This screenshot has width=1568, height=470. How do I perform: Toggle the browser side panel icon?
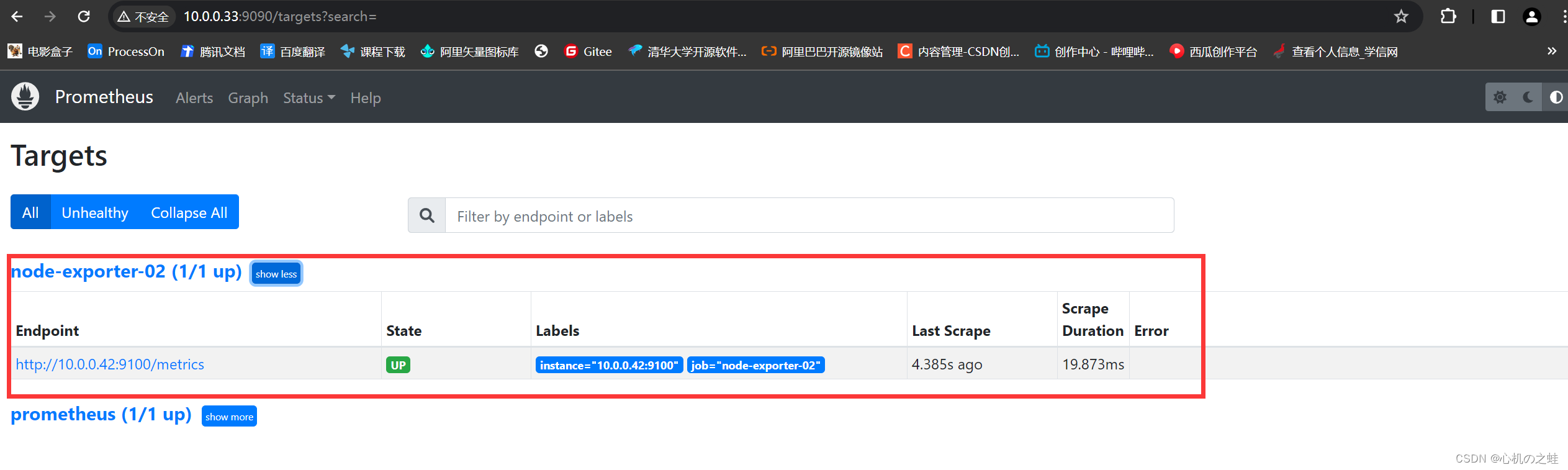coord(1498,17)
